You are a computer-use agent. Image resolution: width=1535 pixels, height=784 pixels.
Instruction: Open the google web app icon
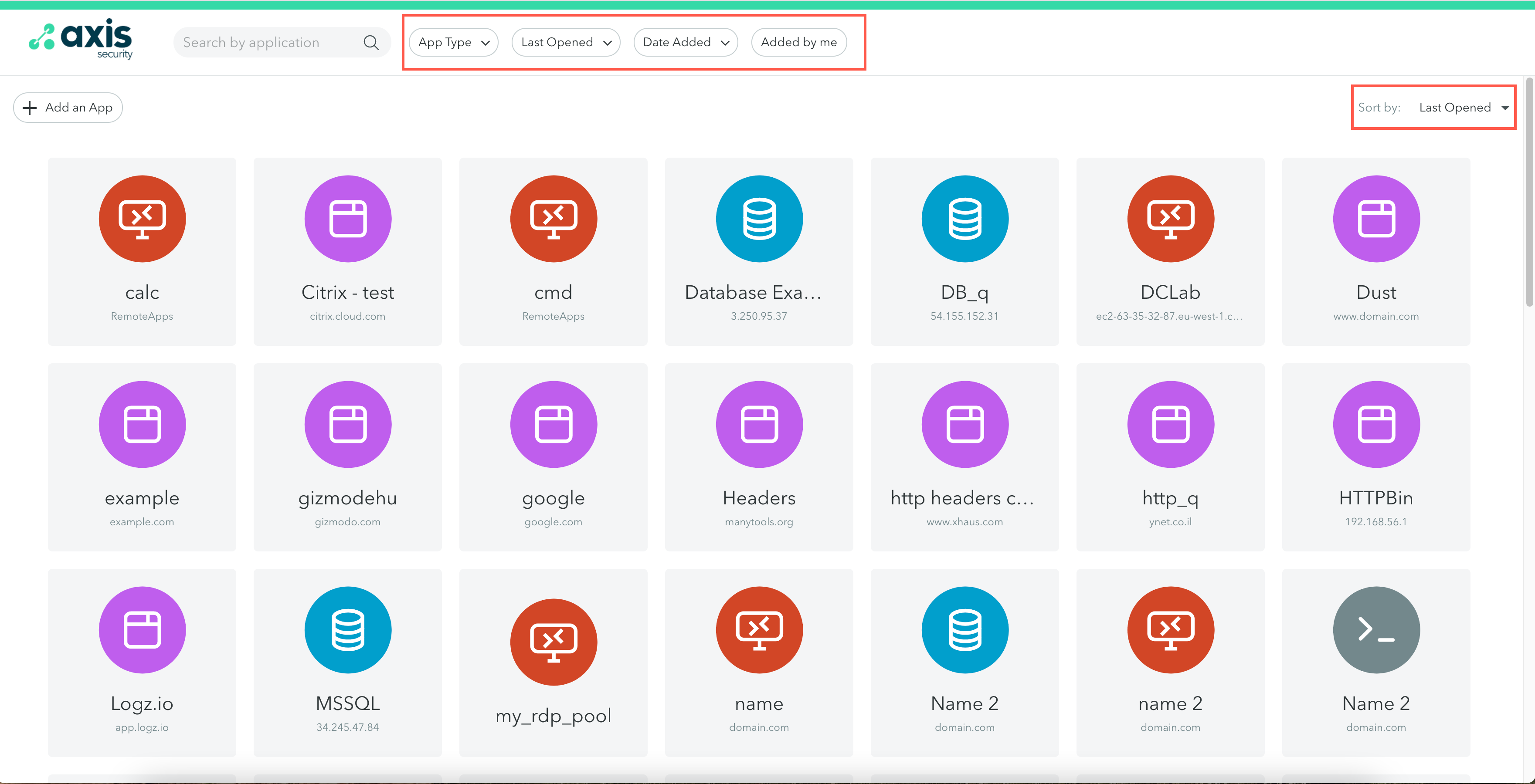pos(554,424)
